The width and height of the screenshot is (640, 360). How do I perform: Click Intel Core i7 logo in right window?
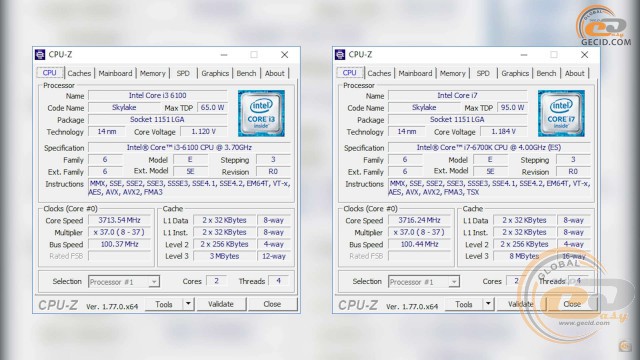561,113
